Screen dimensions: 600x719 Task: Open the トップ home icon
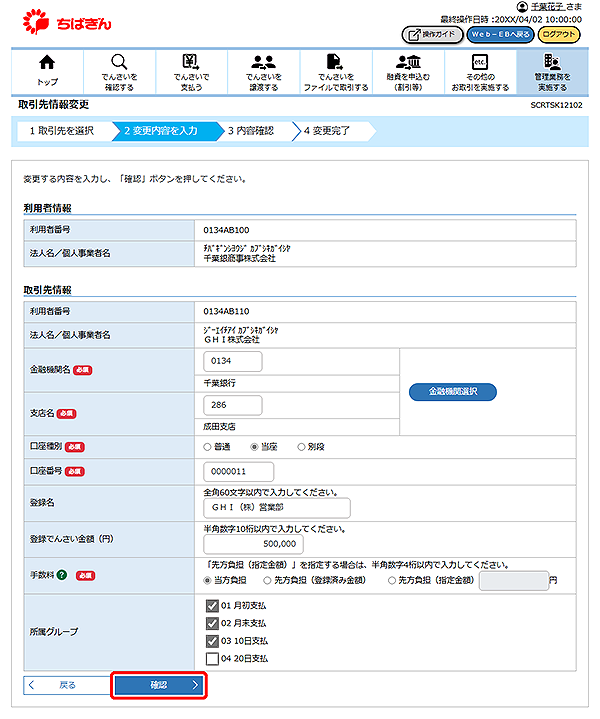point(47,72)
